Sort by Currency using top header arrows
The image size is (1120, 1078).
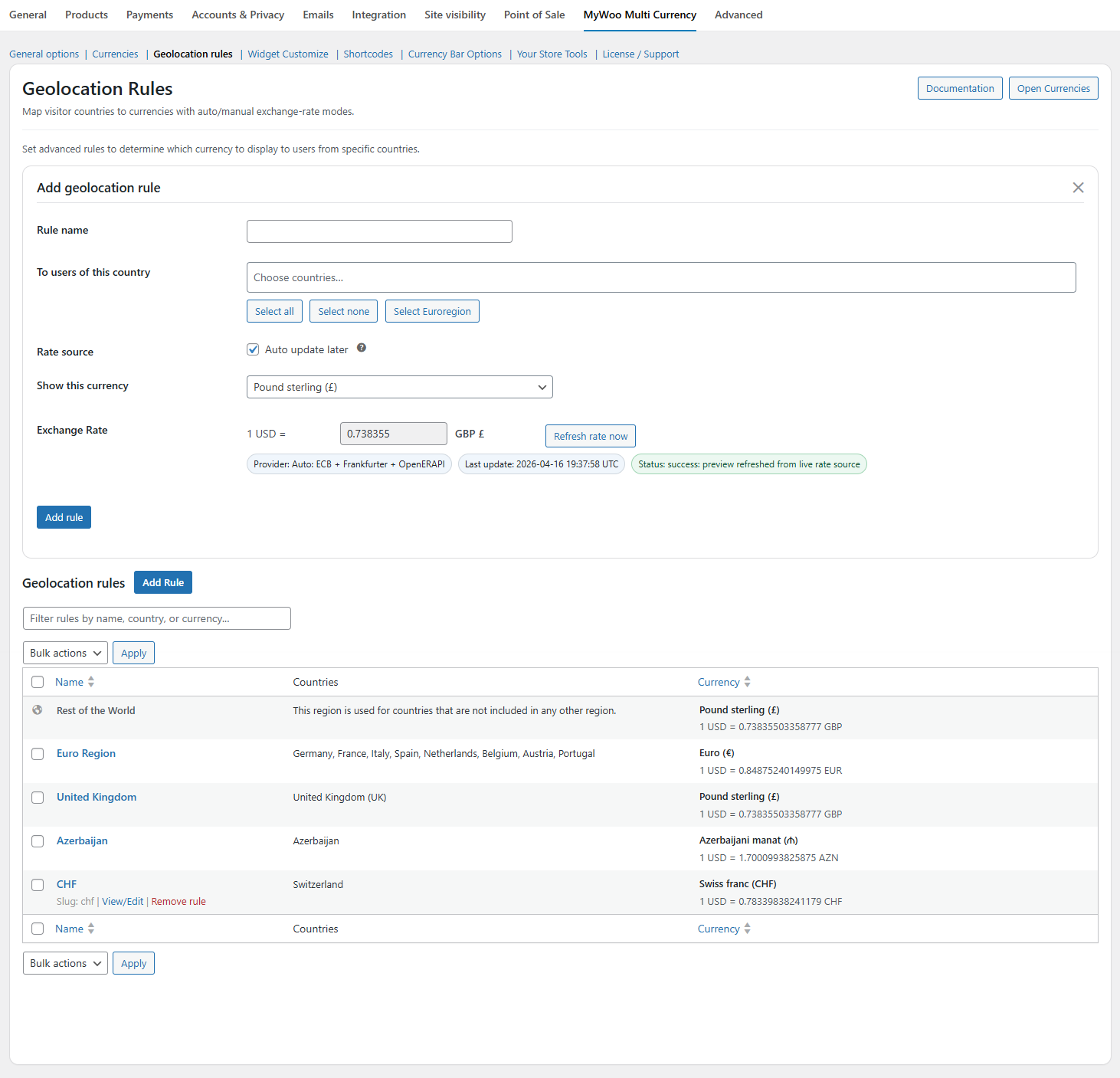pos(747,682)
